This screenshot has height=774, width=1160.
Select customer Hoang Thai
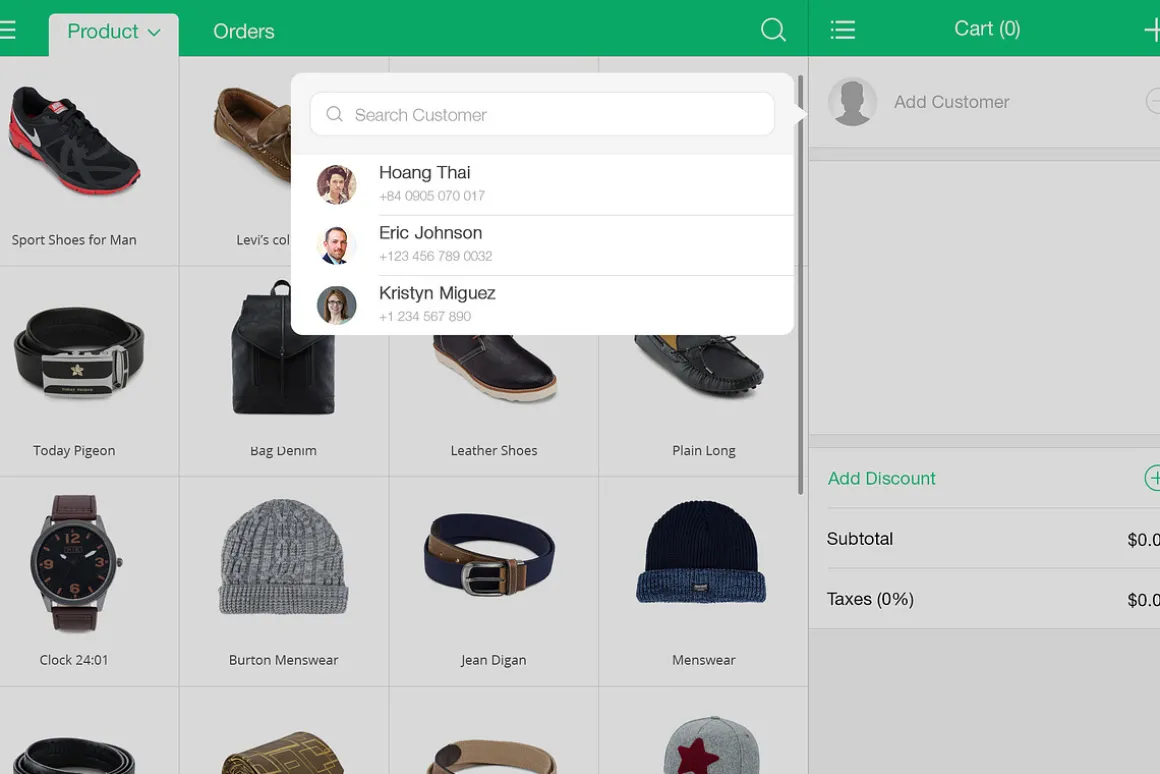pyautogui.click(x=542, y=184)
